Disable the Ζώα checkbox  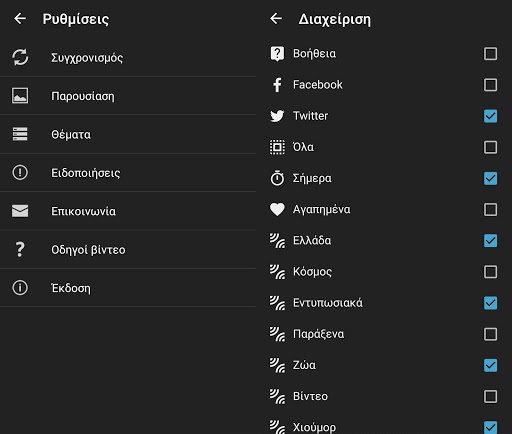pyautogui.click(x=490, y=365)
